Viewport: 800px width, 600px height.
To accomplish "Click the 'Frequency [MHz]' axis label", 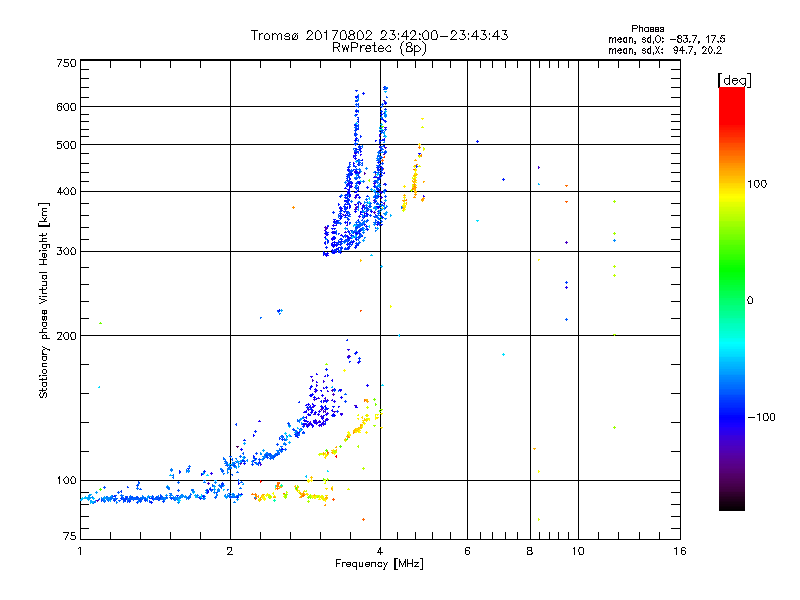I will click(379, 564).
